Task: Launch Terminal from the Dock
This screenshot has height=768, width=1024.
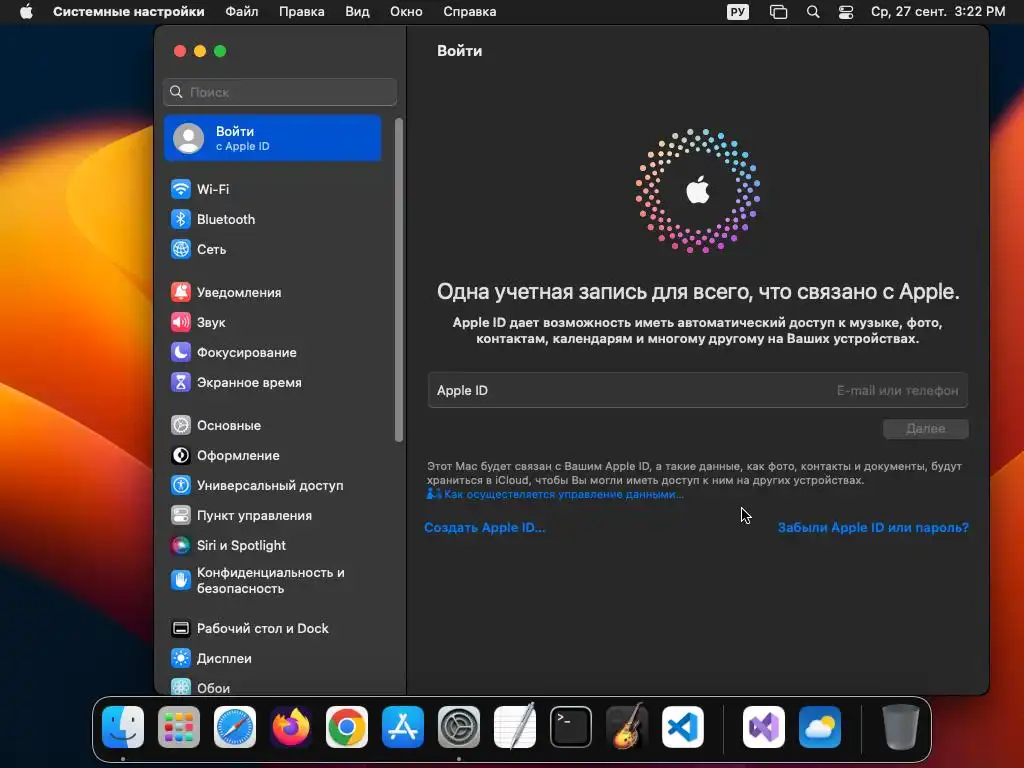Action: point(571,727)
